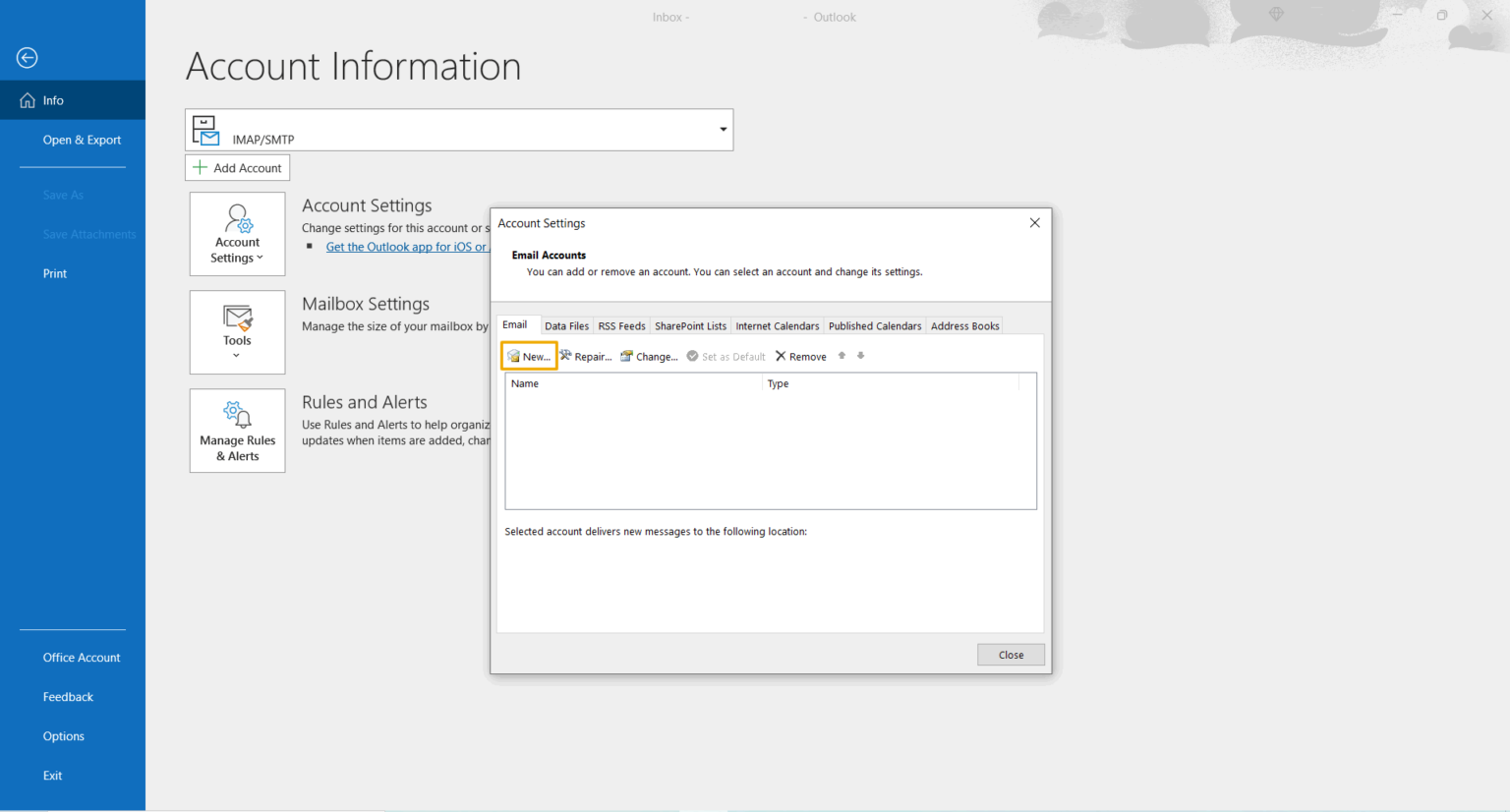Open Options from the sidebar
The image size is (1510, 812).
click(x=63, y=735)
